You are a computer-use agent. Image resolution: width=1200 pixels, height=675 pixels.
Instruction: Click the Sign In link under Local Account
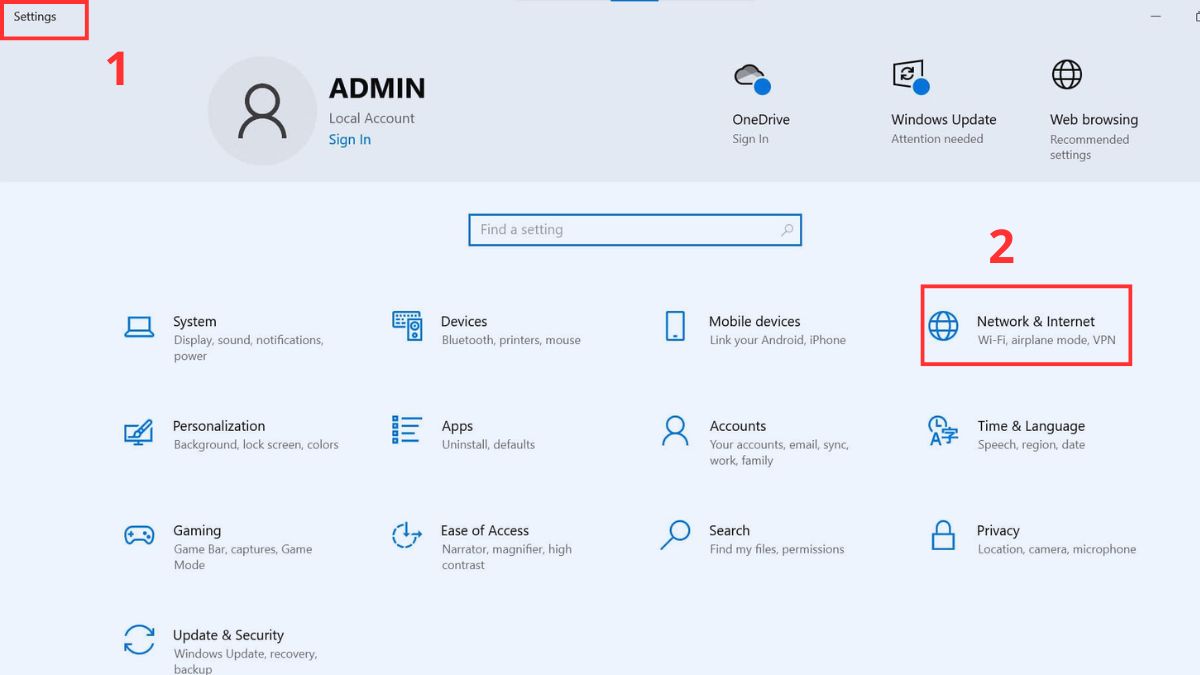pos(350,139)
